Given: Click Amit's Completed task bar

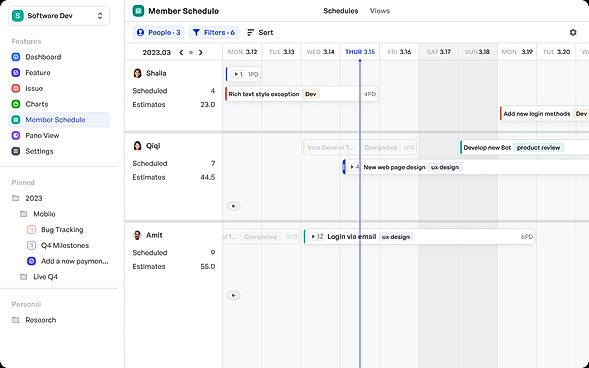Looking at the screenshot, I should (260, 237).
